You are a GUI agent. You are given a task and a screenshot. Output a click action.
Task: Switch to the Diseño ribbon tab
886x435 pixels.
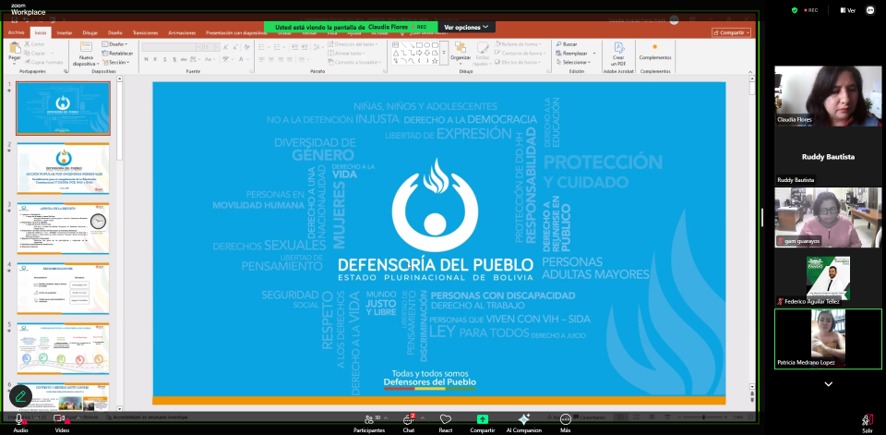pos(115,33)
